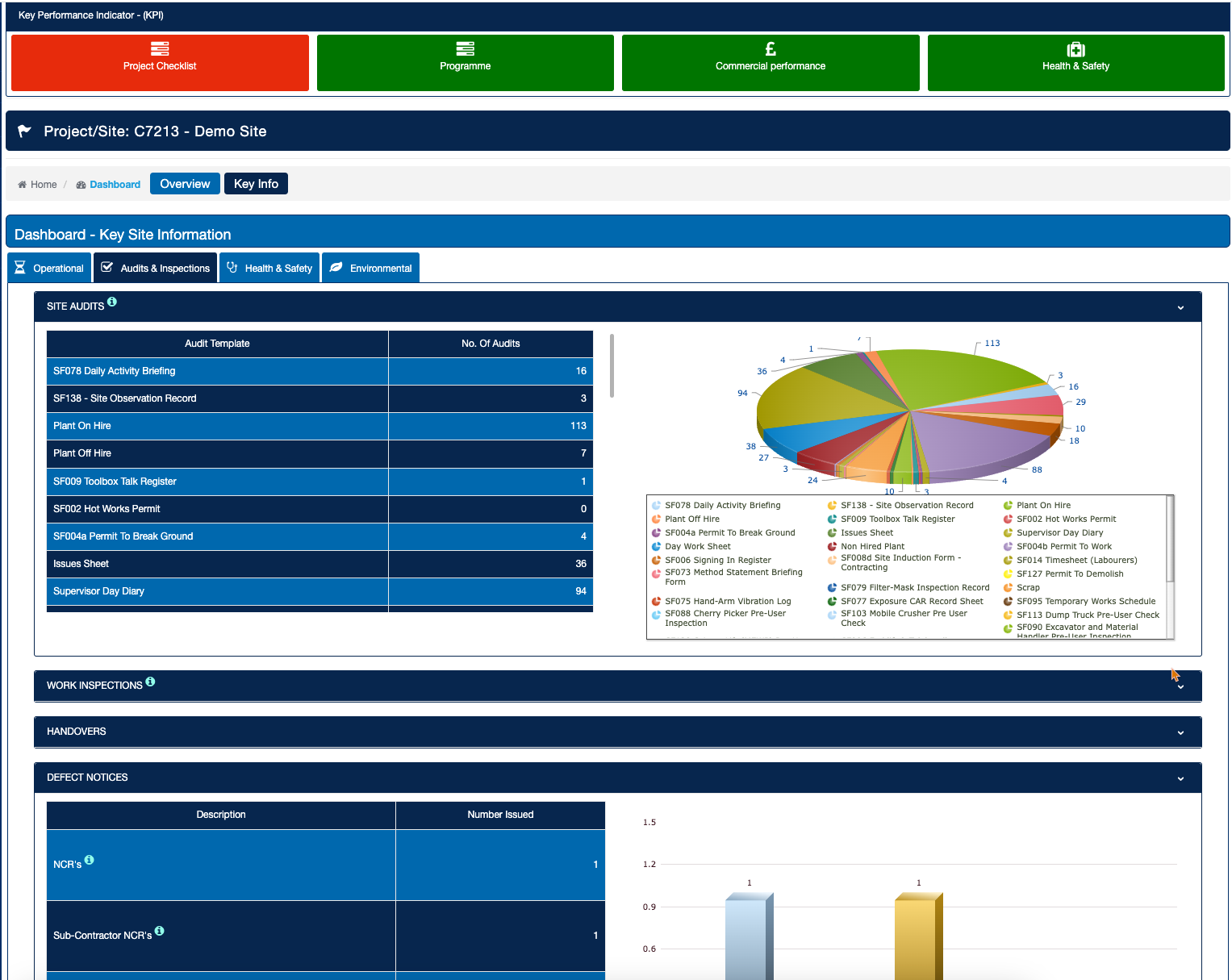Toggle Issues Sheet legend entry
The width and height of the screenshot is (1232, 980).
[867, 533]
